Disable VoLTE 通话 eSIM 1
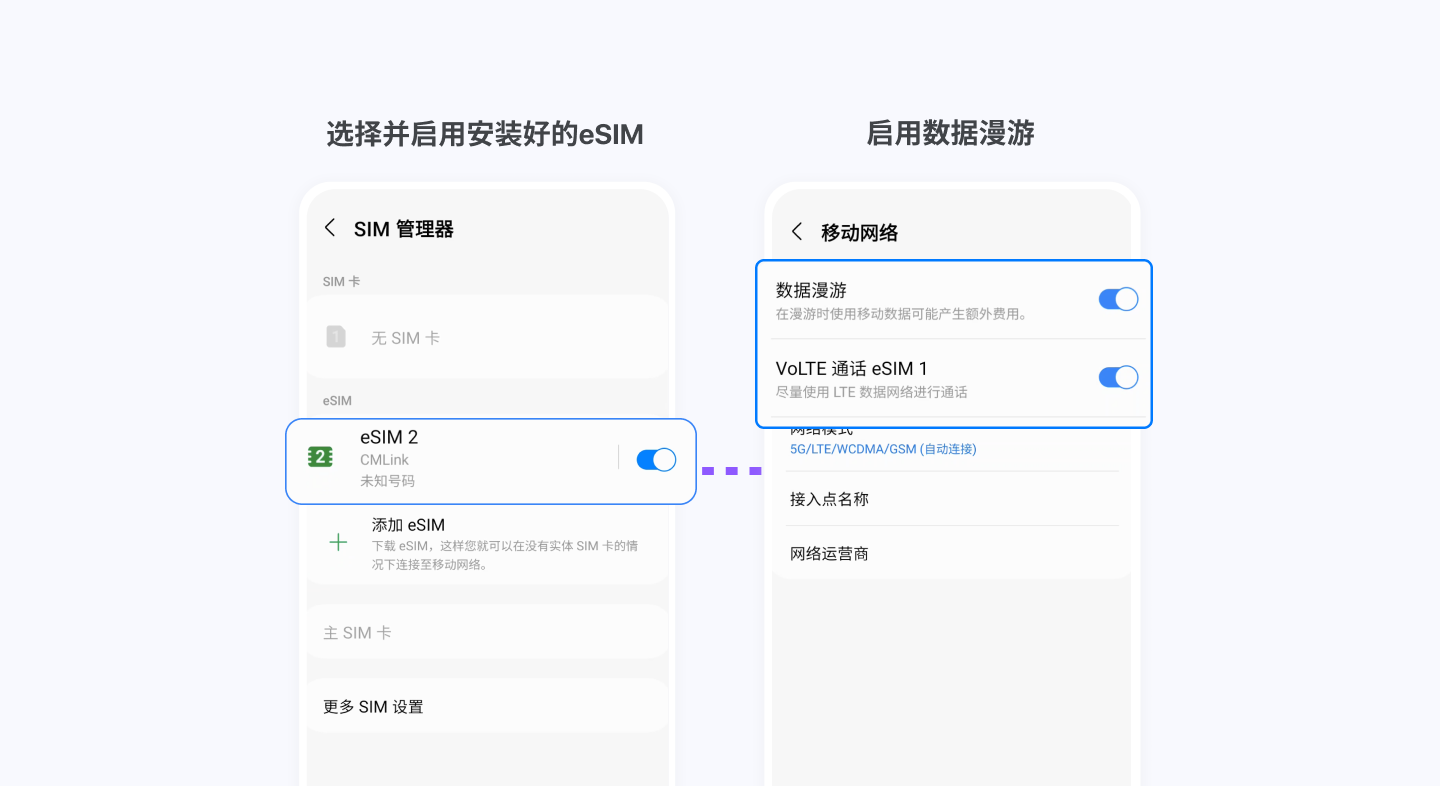This screenshot has height=786, width=1440. click(1117, 377)
